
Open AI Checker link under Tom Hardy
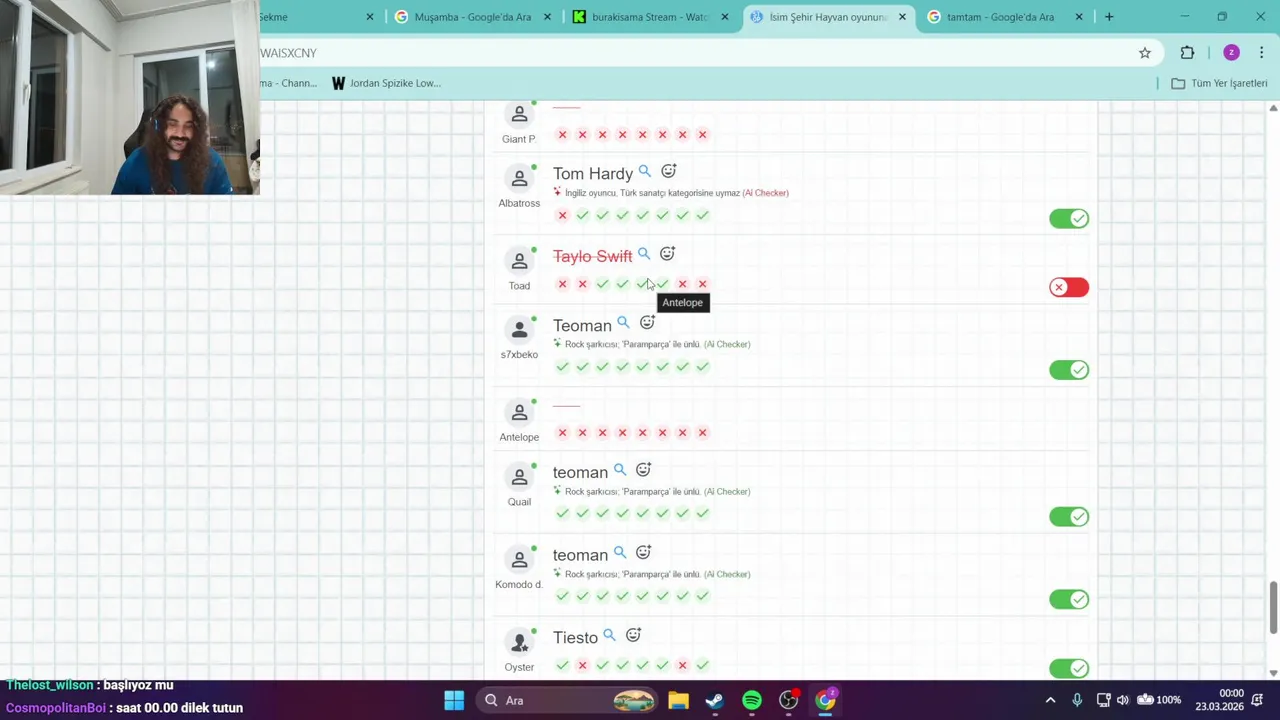coord(765,193)
